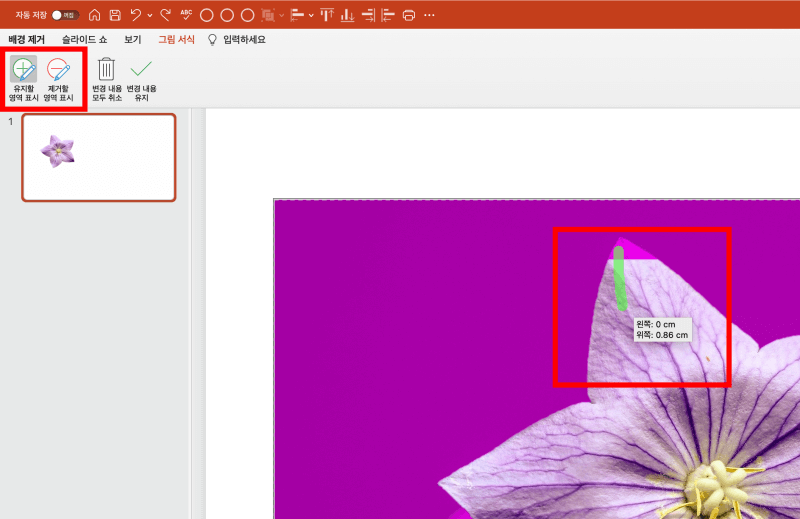Click the lightbulb tell-me icon
Viewport: 800px width, 519px height.
(x=212, y=40)
